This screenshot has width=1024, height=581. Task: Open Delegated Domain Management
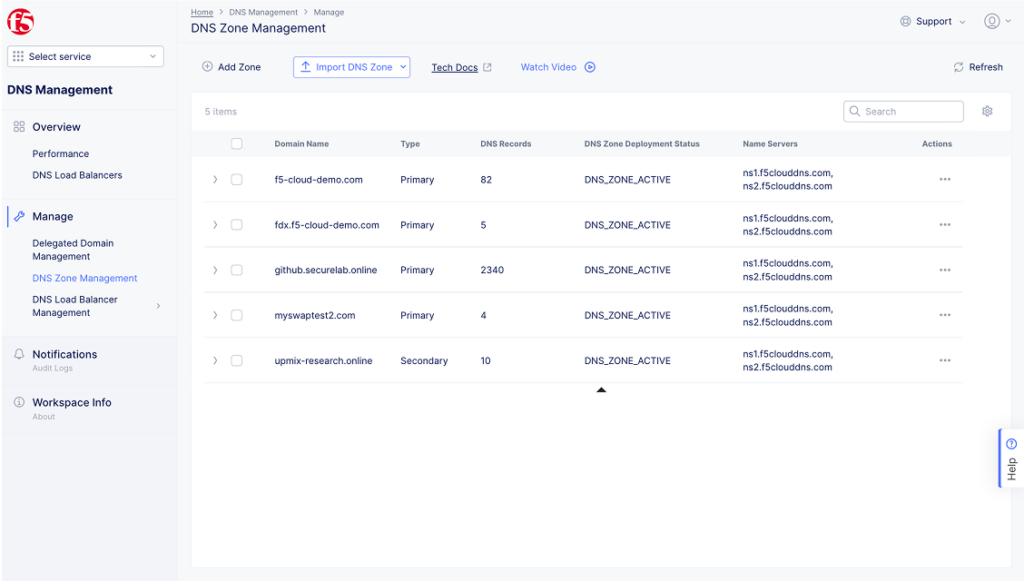73,249
